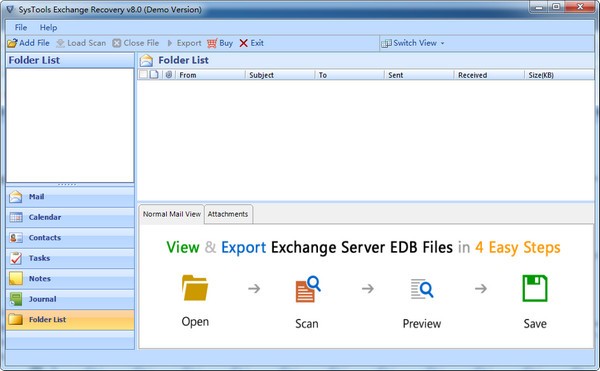Click the Load Scan toolbar icon

[x=60, y=43]
